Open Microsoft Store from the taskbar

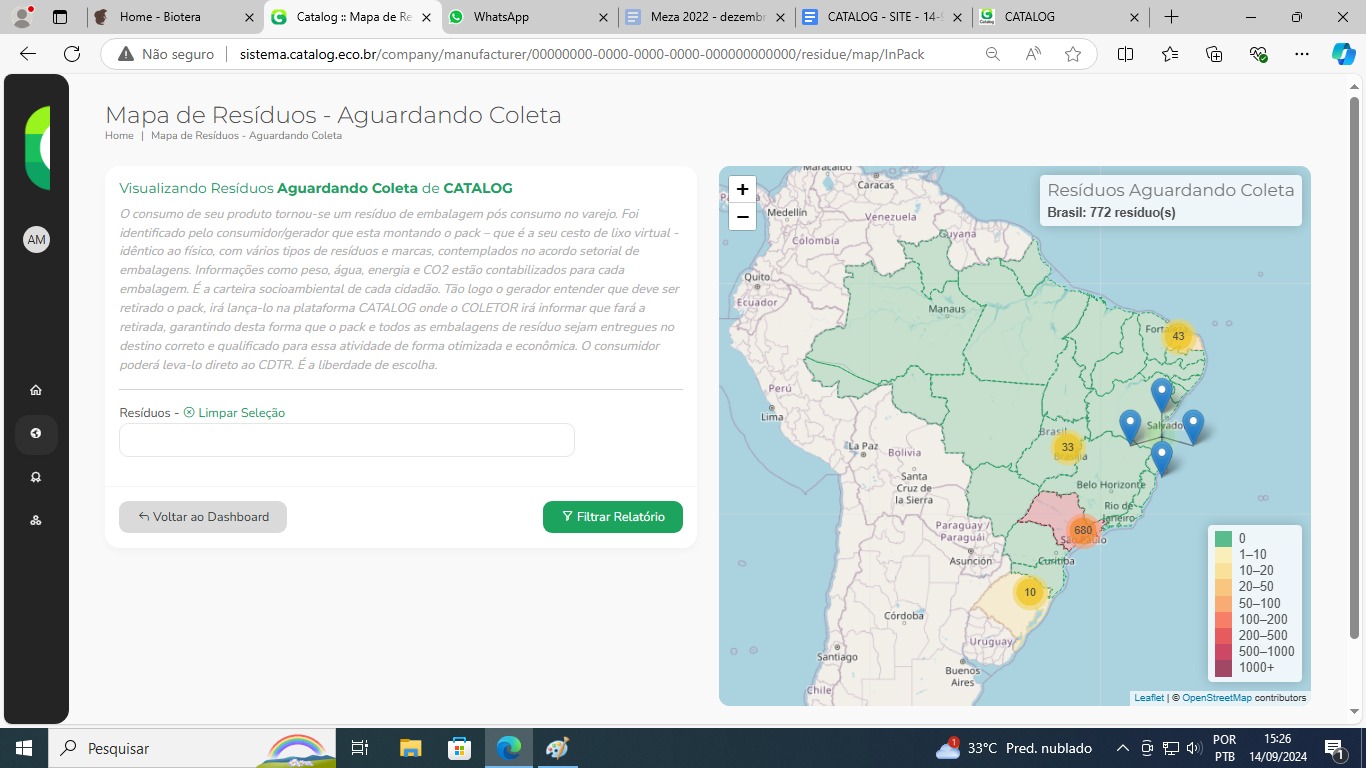459,748
